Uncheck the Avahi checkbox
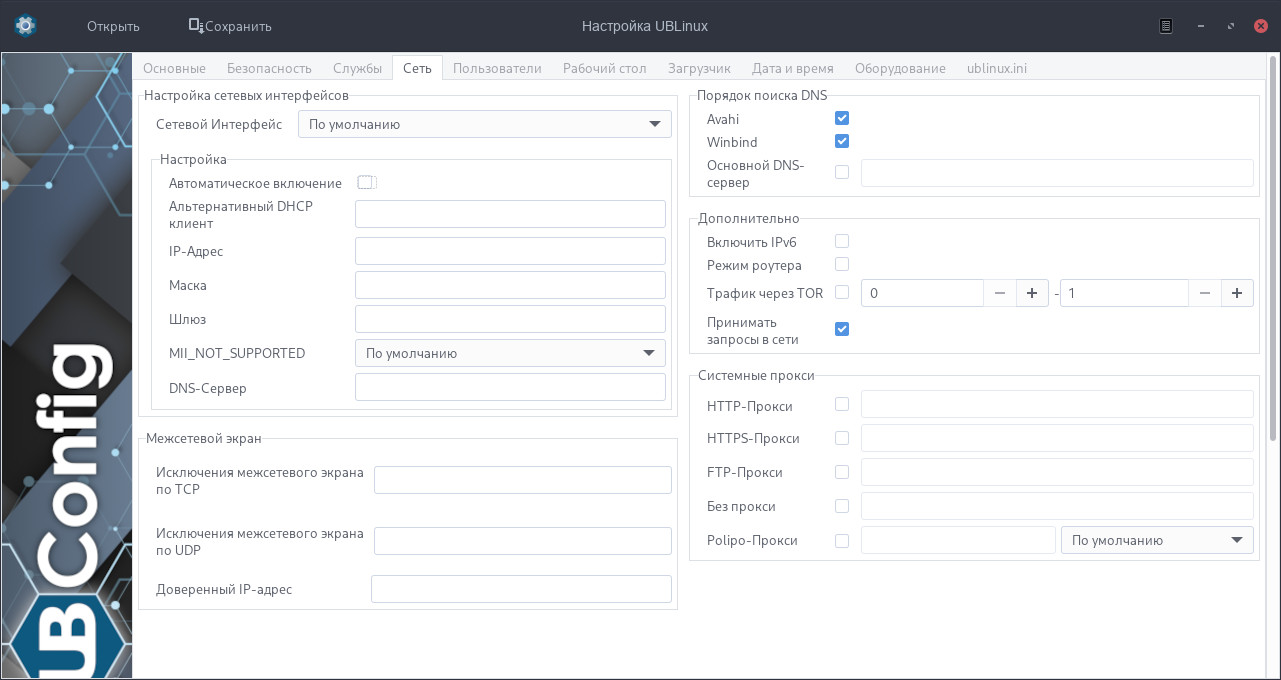This screenshot has width=1281, height=680. [x=842, y=119]
